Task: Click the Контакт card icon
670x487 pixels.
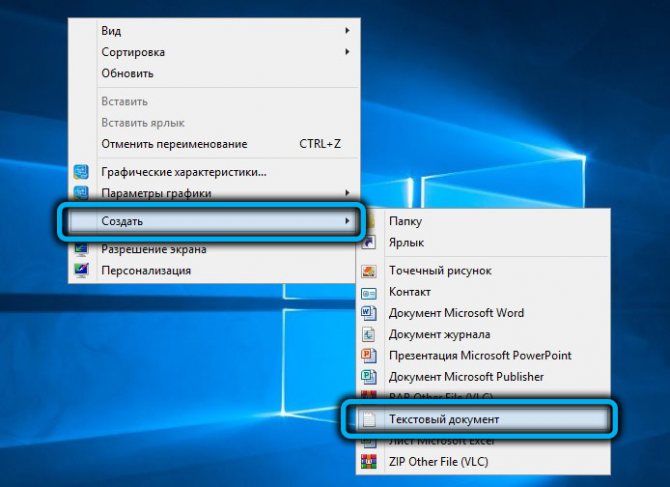Action: tap(369, 293)
